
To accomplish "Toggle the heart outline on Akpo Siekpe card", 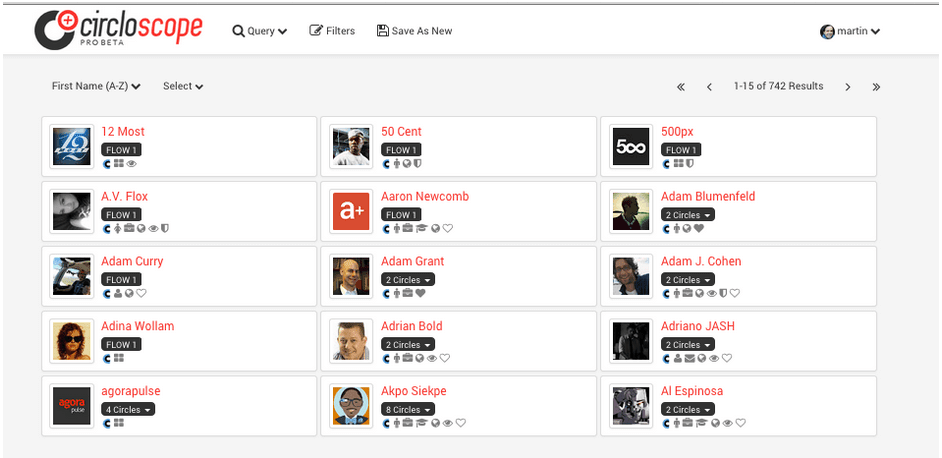I will 461,423.
